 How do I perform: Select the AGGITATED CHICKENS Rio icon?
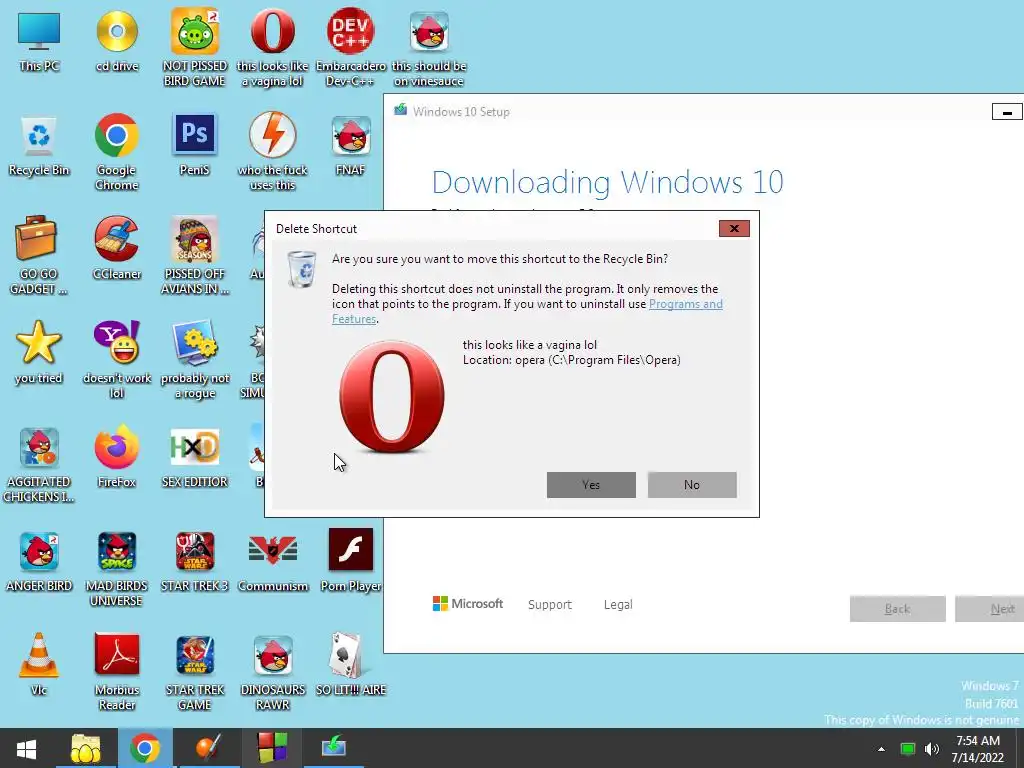point(39,465)
